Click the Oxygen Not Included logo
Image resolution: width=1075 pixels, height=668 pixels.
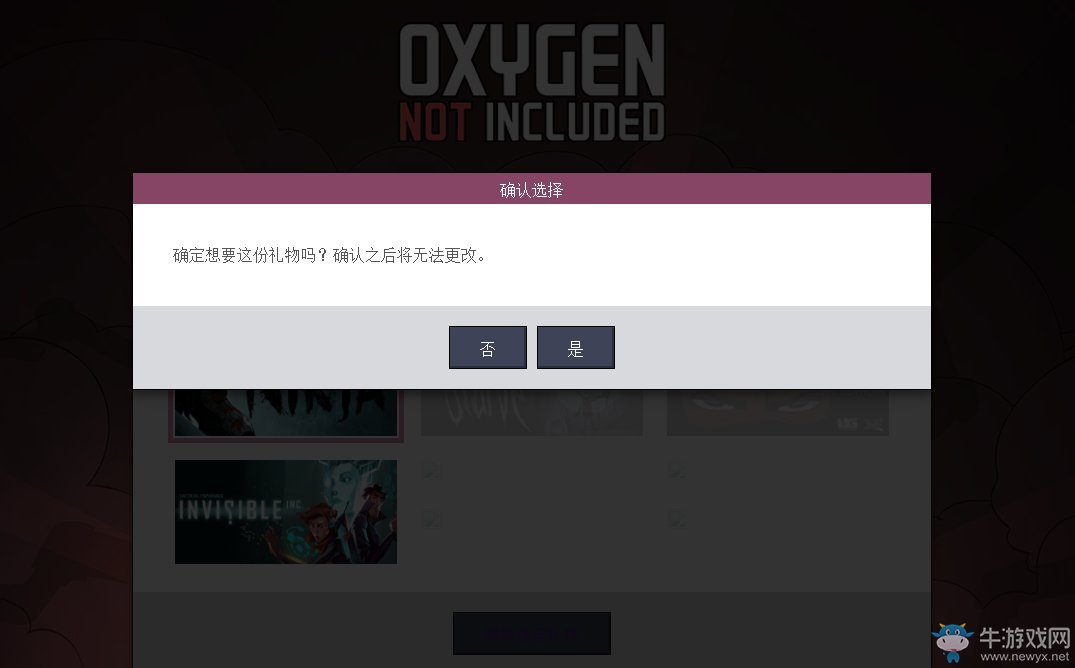click(532, 82)
